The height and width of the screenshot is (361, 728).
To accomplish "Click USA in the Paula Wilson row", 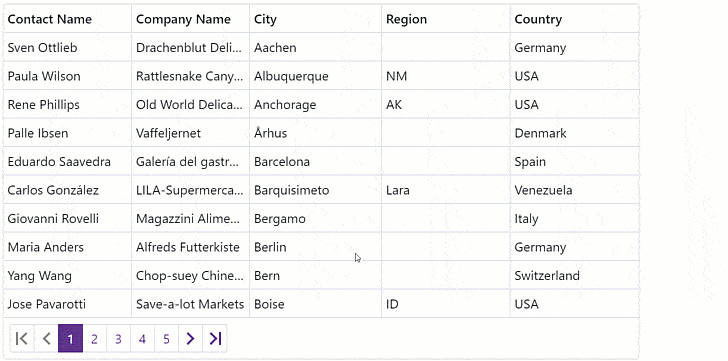I will click(x=574, y=76).
